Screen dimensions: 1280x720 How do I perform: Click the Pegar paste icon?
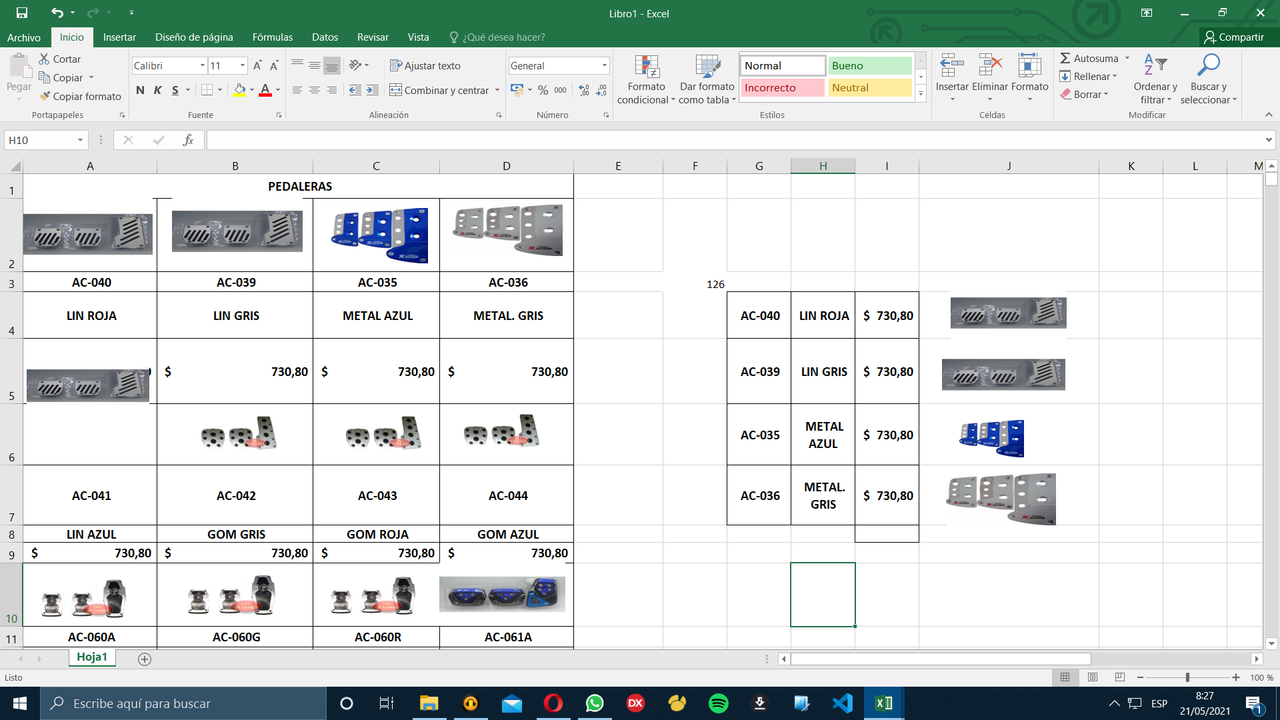(x=19, y=67)
